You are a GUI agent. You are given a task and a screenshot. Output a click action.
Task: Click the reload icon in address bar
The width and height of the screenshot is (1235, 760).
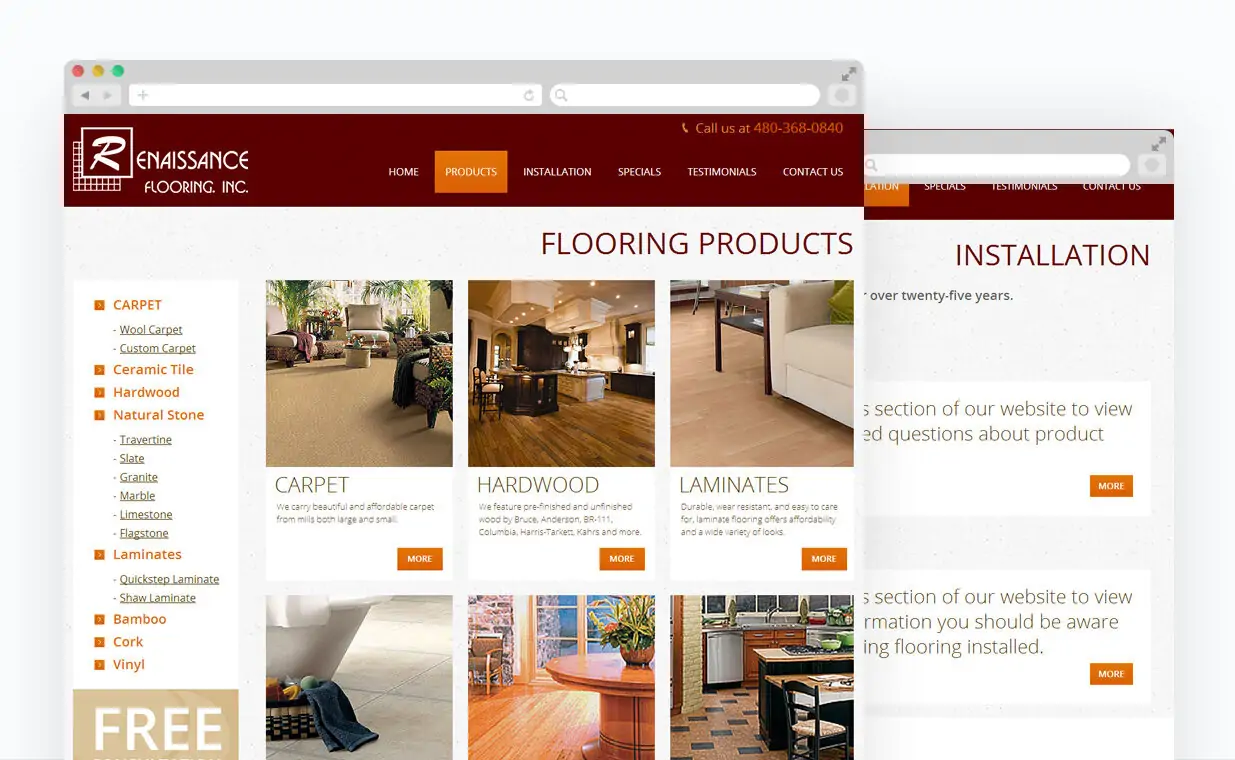[x=529, y=95]
